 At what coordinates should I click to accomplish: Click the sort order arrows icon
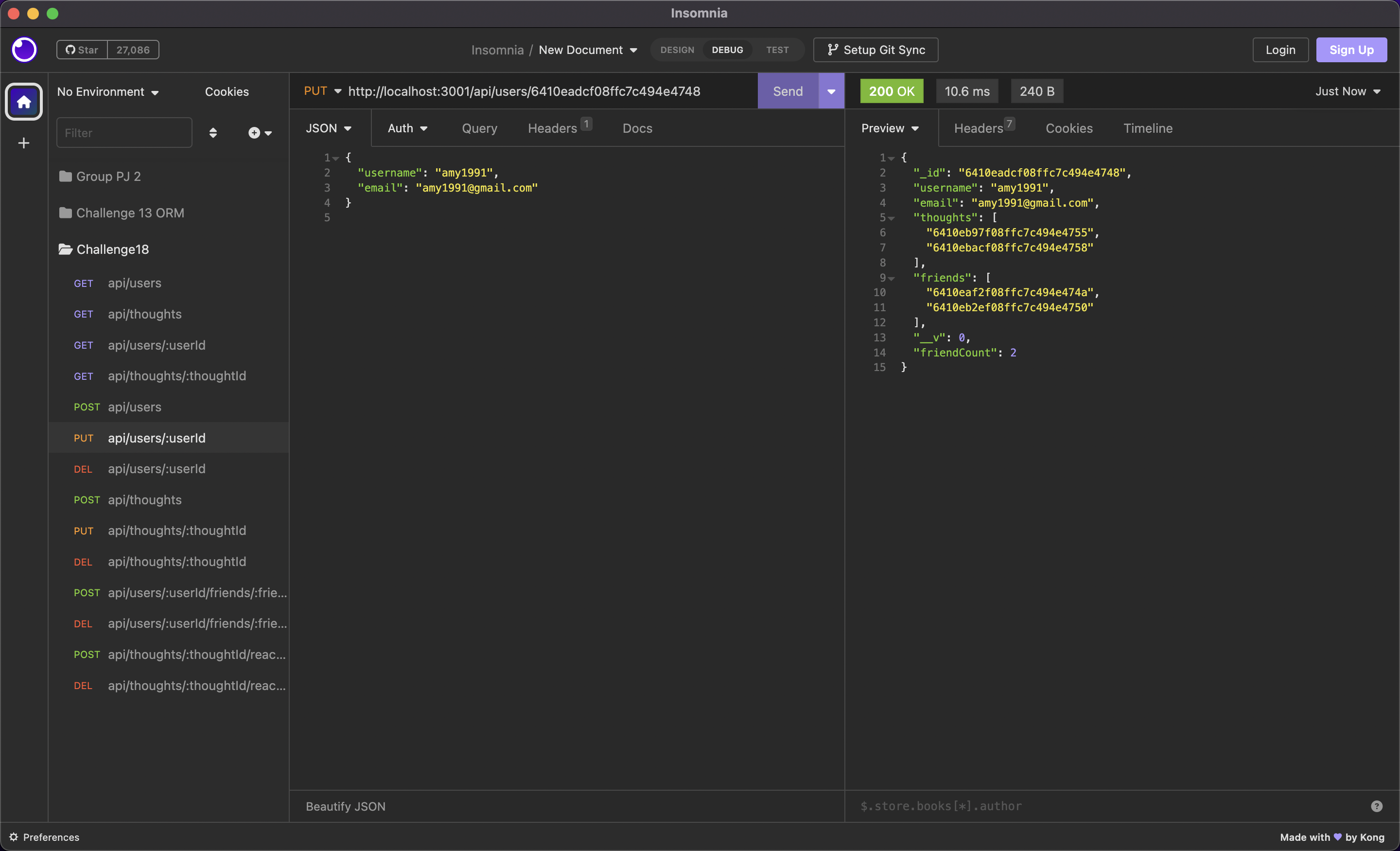point(213,132)
